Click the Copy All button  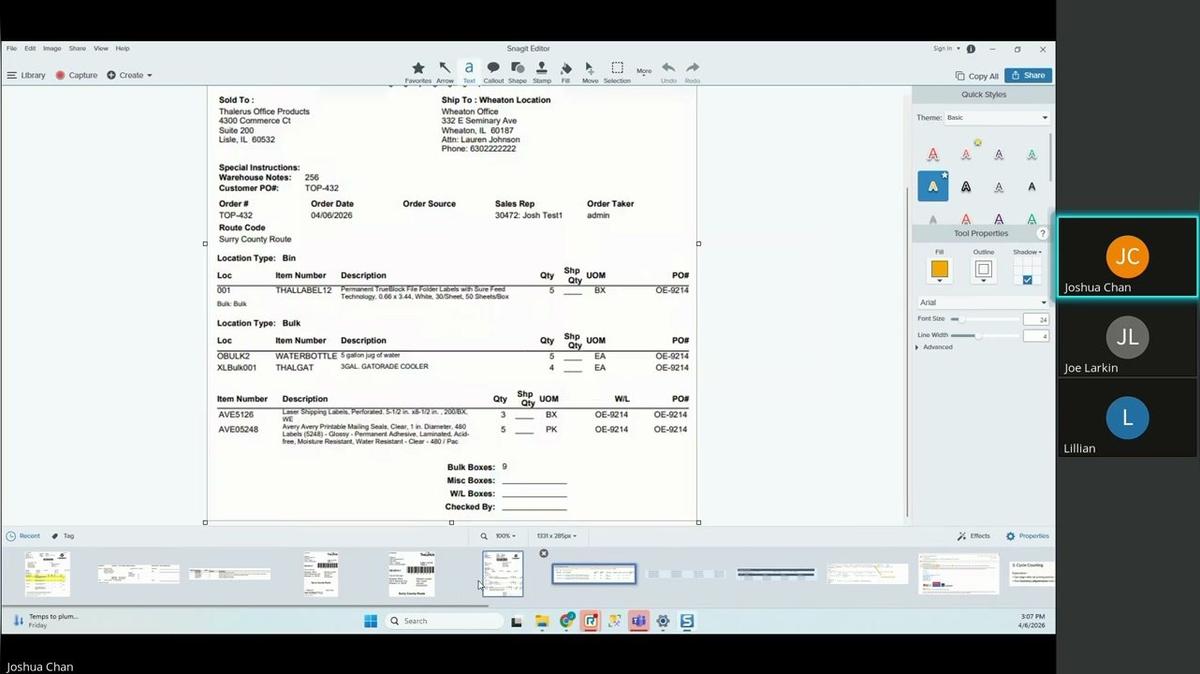[x=976, y=75]
